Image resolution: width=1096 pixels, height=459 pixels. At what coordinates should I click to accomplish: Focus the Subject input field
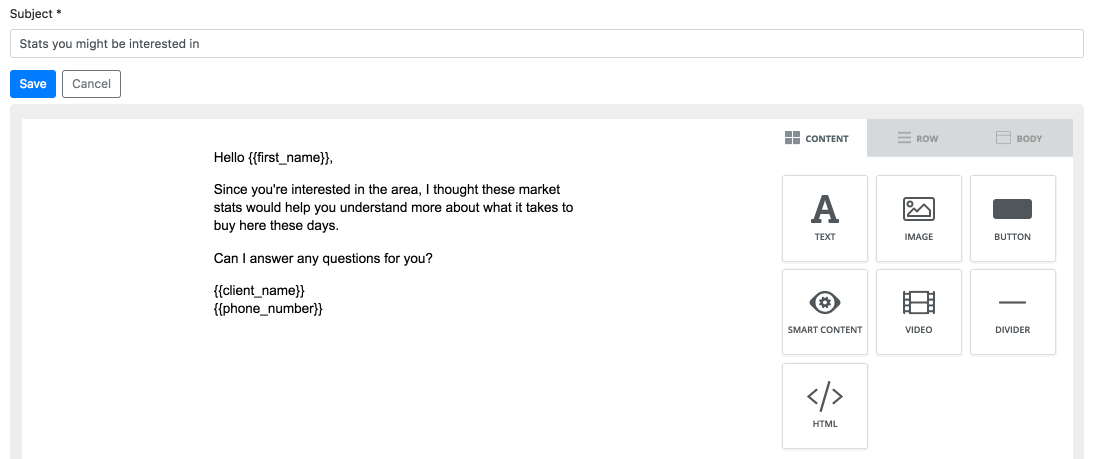[547, 43]
